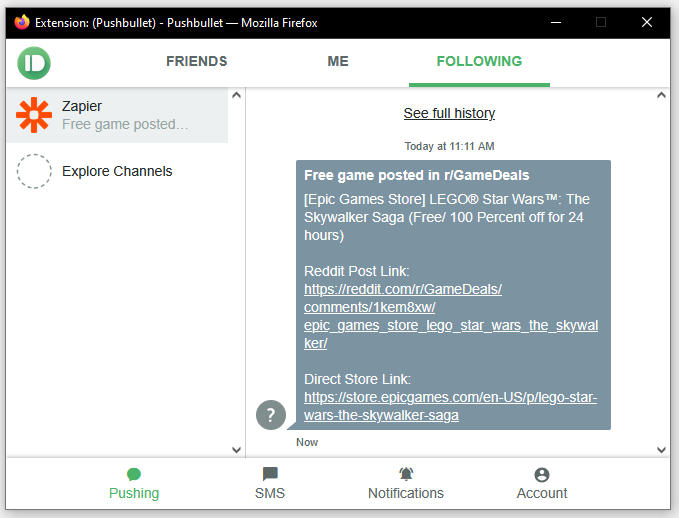The height and width of the screenshot is (518, 679).
Task: Switch to the FRIENDS tab
Action: tap(197, 62)
